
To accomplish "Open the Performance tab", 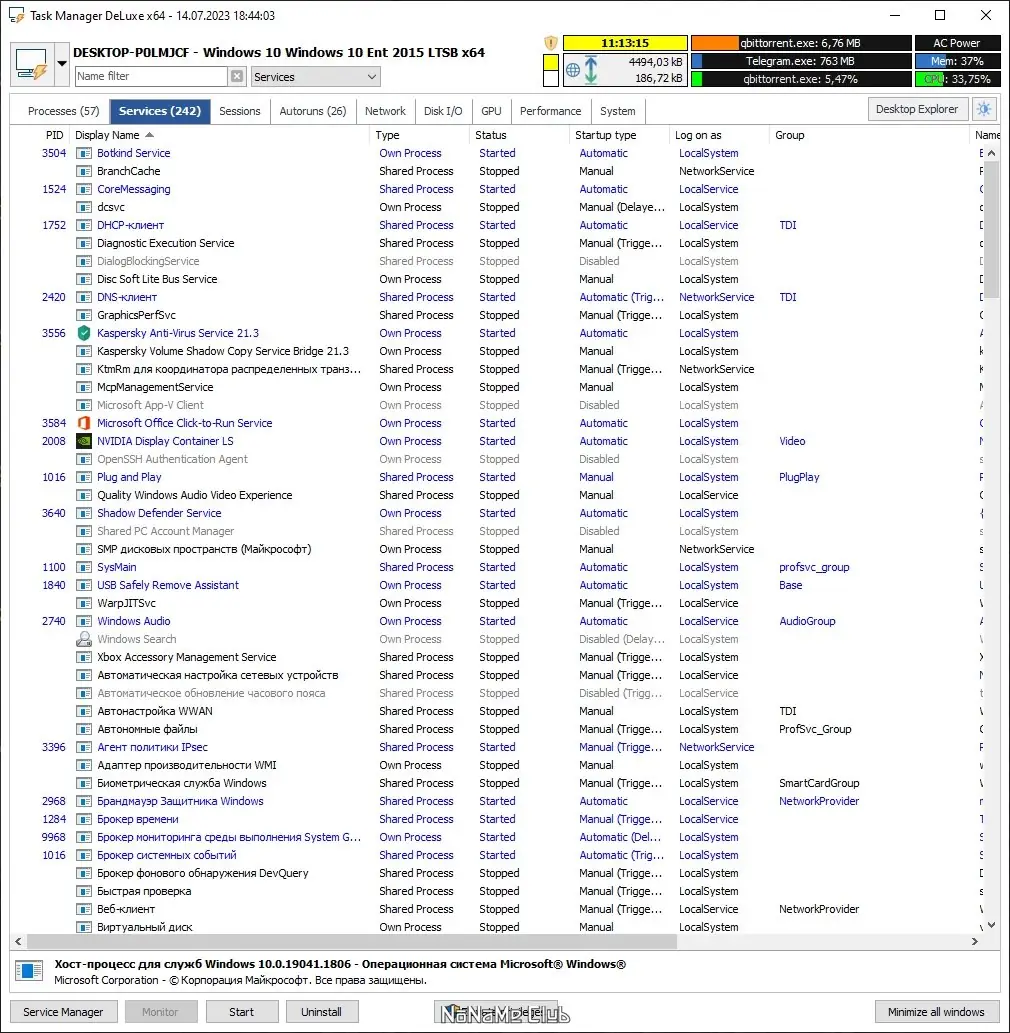I will (551, 111).
